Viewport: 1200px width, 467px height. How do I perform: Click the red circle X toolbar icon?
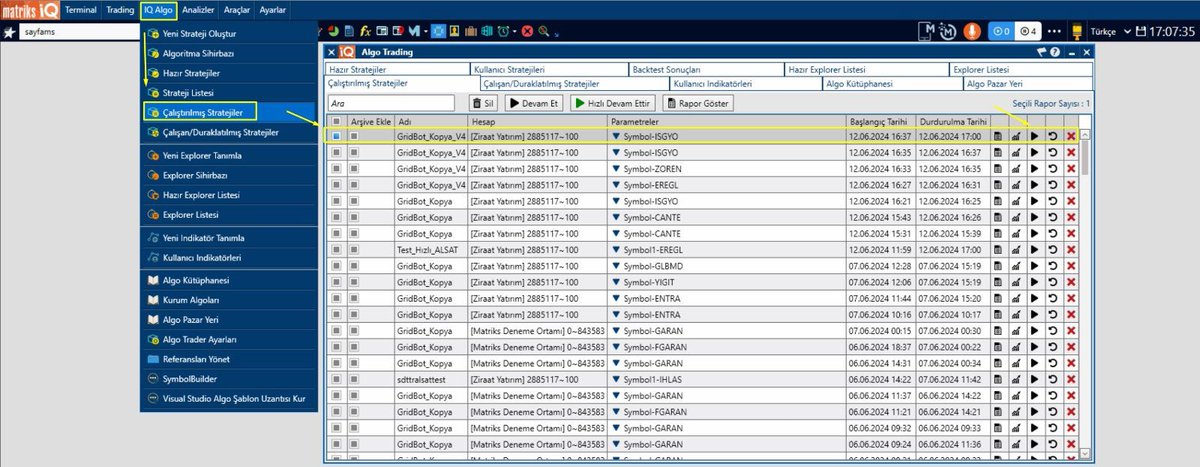tap(526, 32)
